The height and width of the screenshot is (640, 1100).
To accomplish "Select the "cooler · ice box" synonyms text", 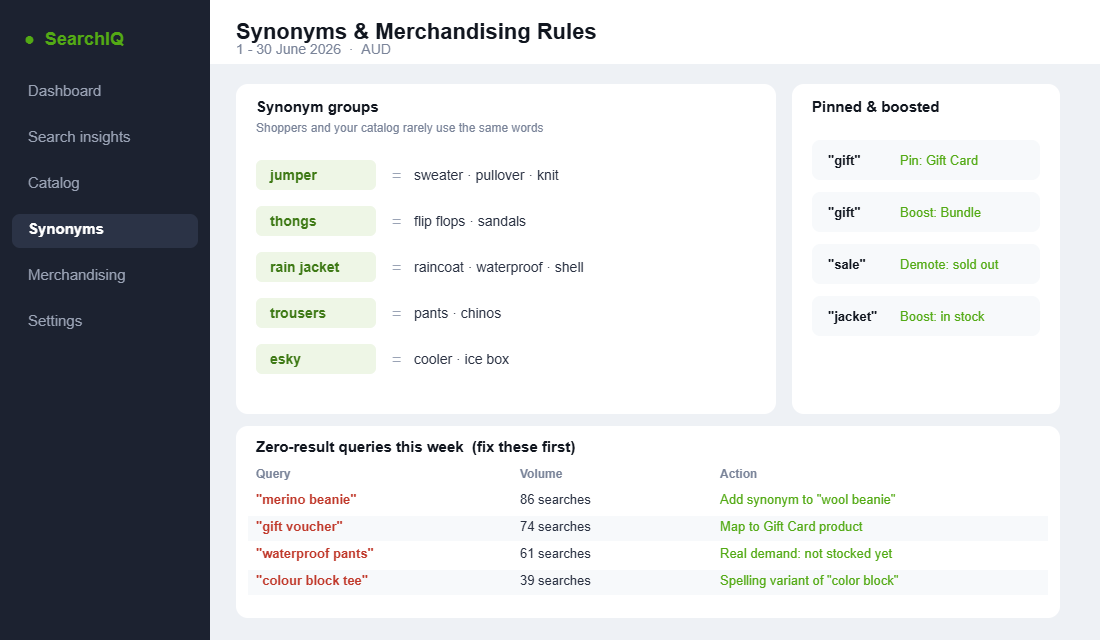I will pos(462,359).
